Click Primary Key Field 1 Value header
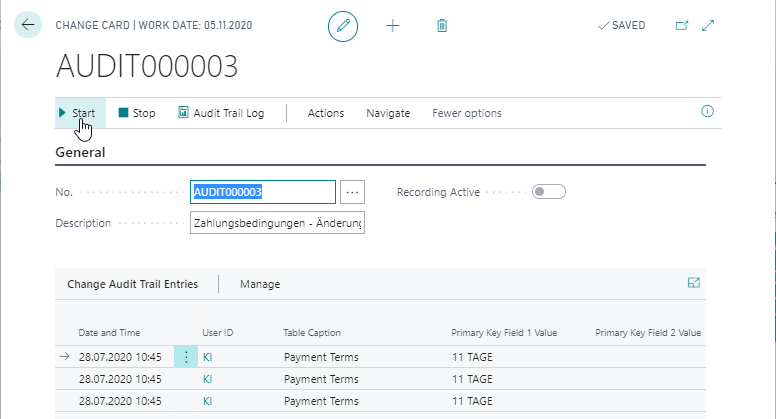Viewport: 776px width, 419px height. coord(504,333)
